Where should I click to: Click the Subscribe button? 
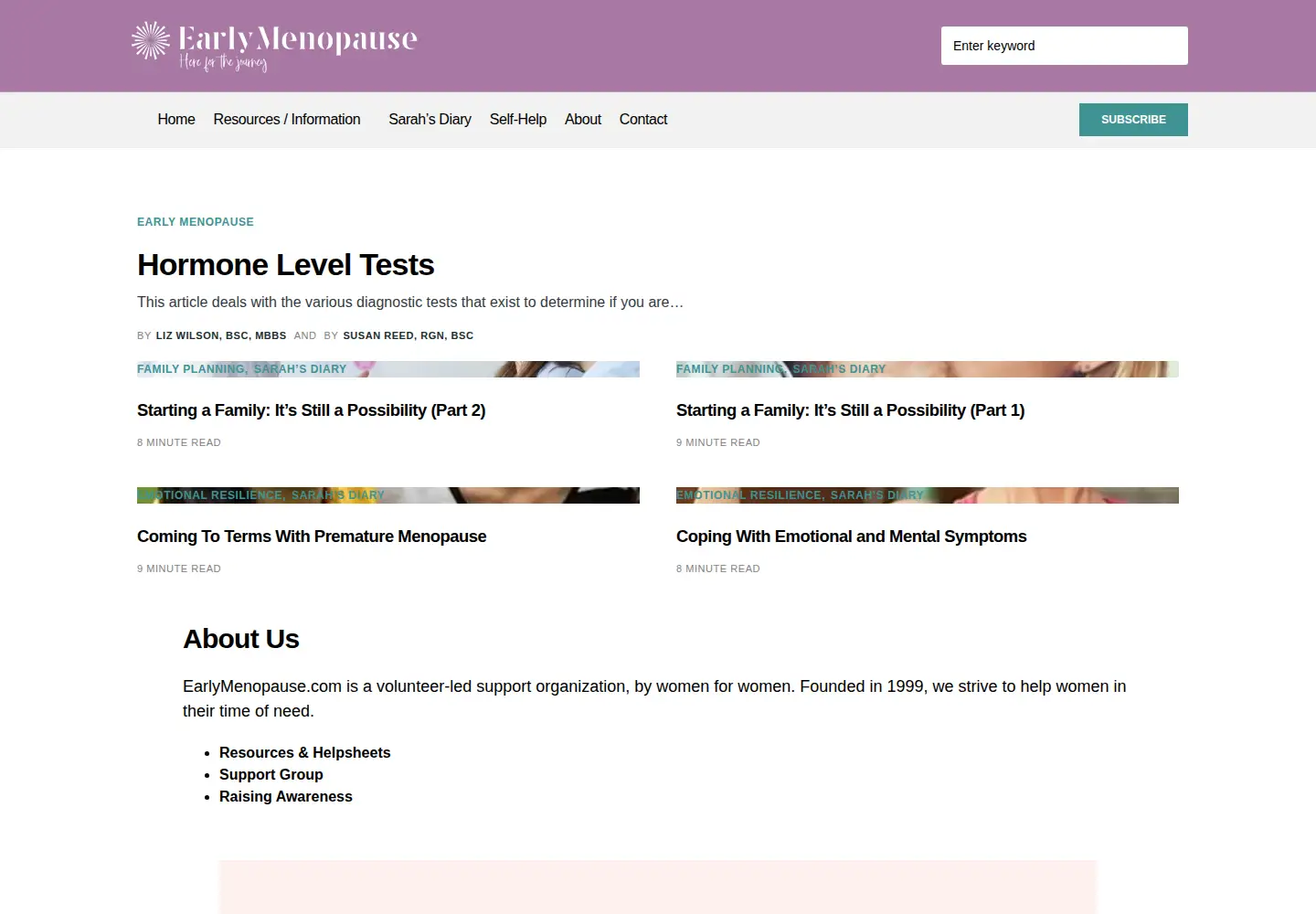tap(1133, 120)
